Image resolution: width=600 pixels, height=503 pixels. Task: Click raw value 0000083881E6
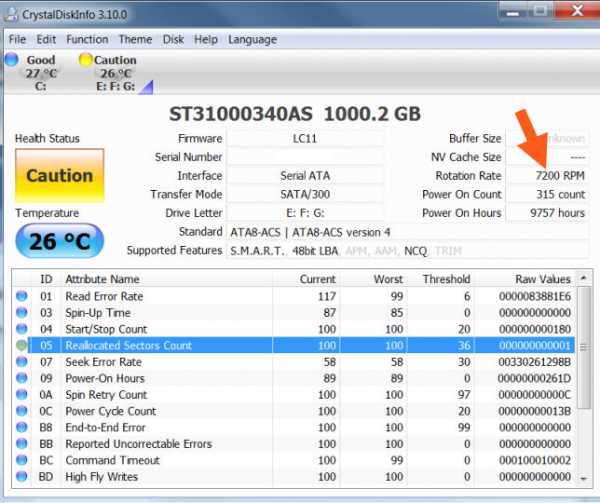point(535,296)
